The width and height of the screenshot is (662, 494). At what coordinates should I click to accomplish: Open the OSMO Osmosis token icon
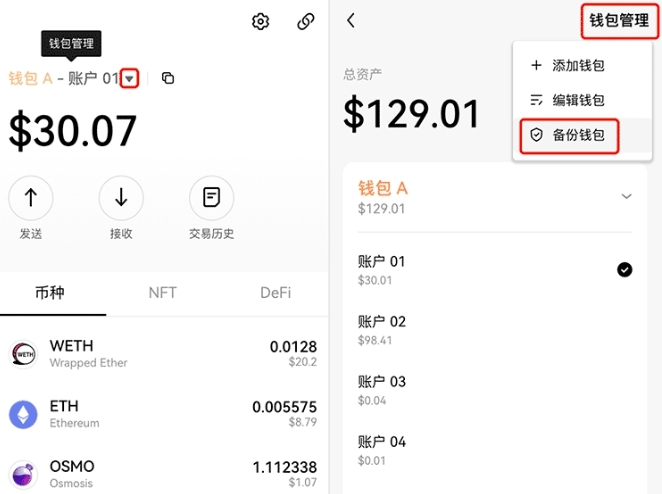[23, 473]
